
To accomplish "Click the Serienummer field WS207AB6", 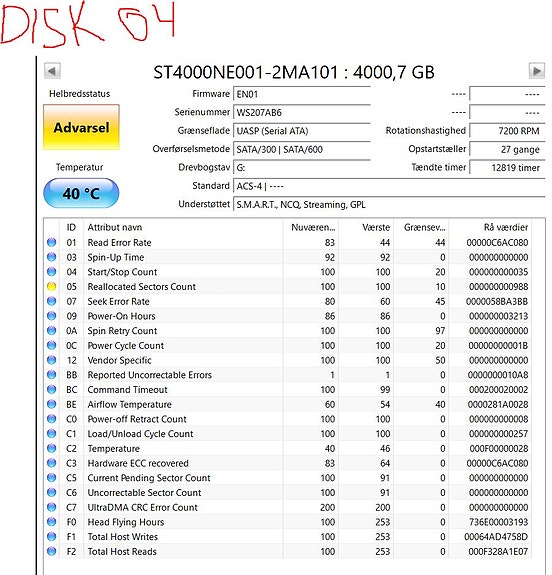I will pos(301,112).
